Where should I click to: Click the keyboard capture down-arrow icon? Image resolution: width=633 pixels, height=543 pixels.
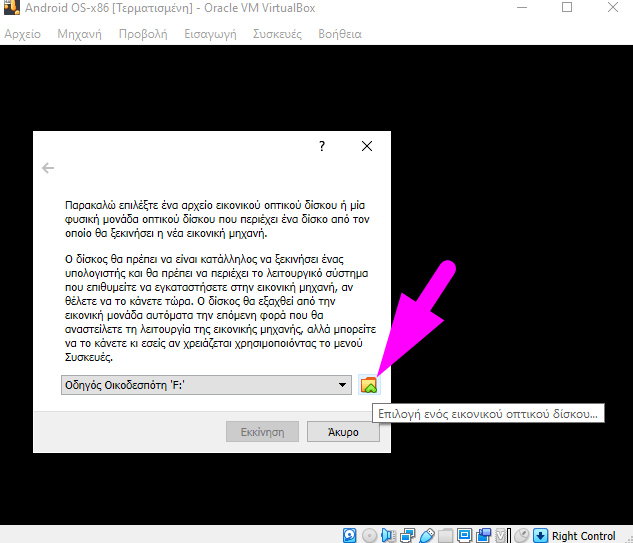pos(541,536)
